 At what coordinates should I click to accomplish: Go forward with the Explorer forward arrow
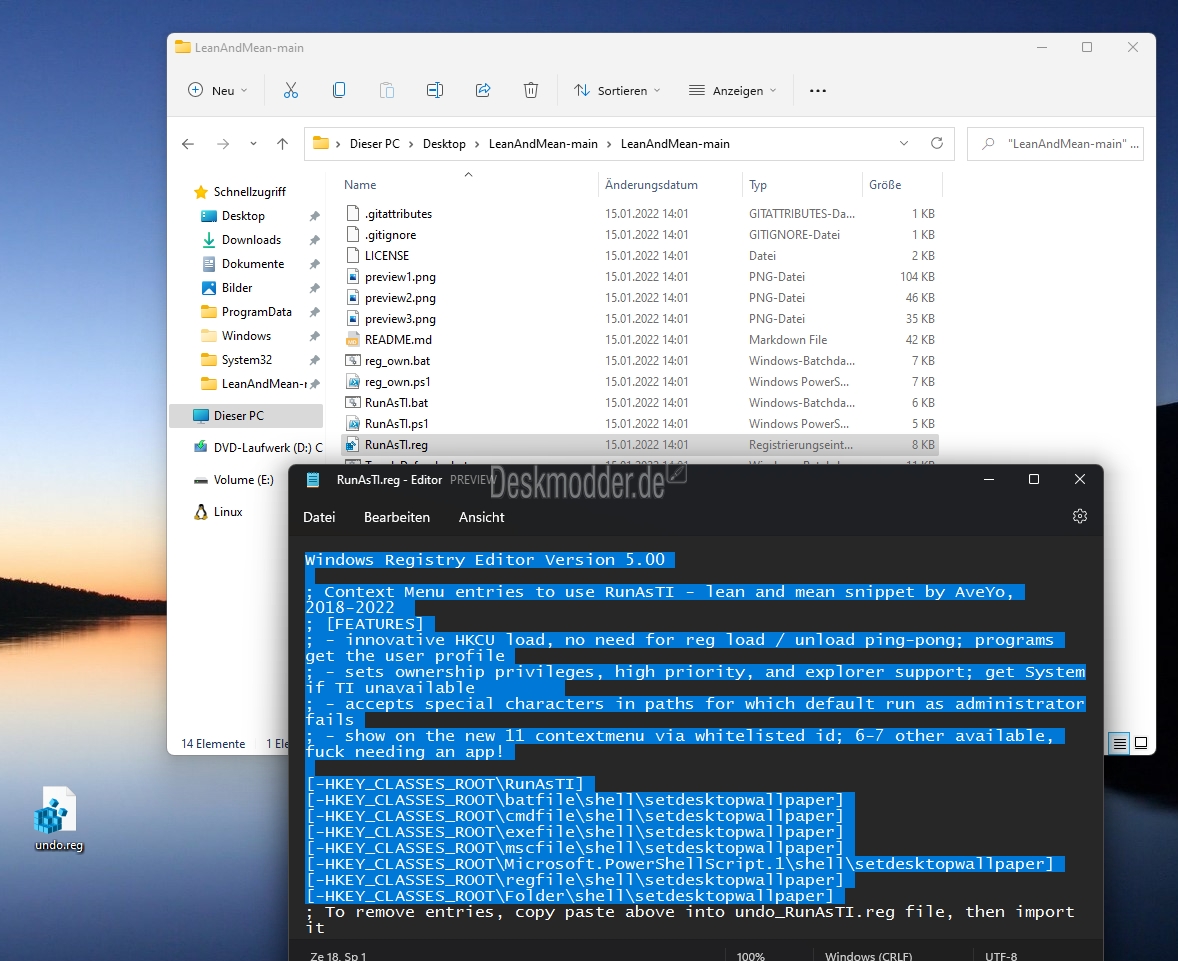pos(223,144)
